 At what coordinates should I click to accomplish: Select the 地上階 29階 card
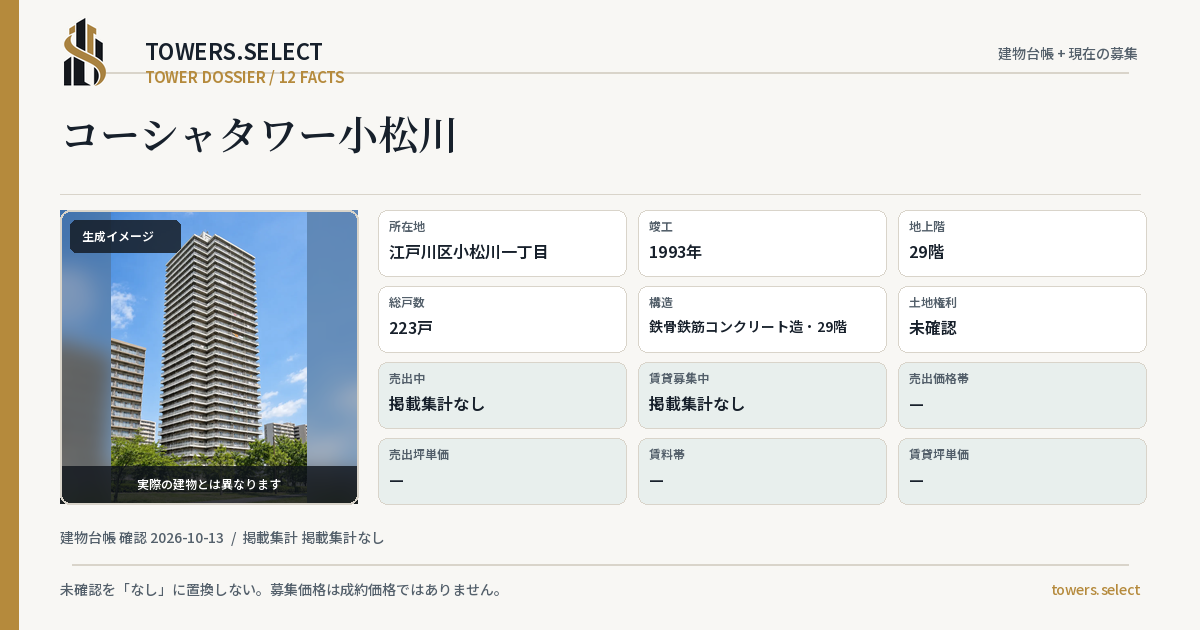[1022, 243]
